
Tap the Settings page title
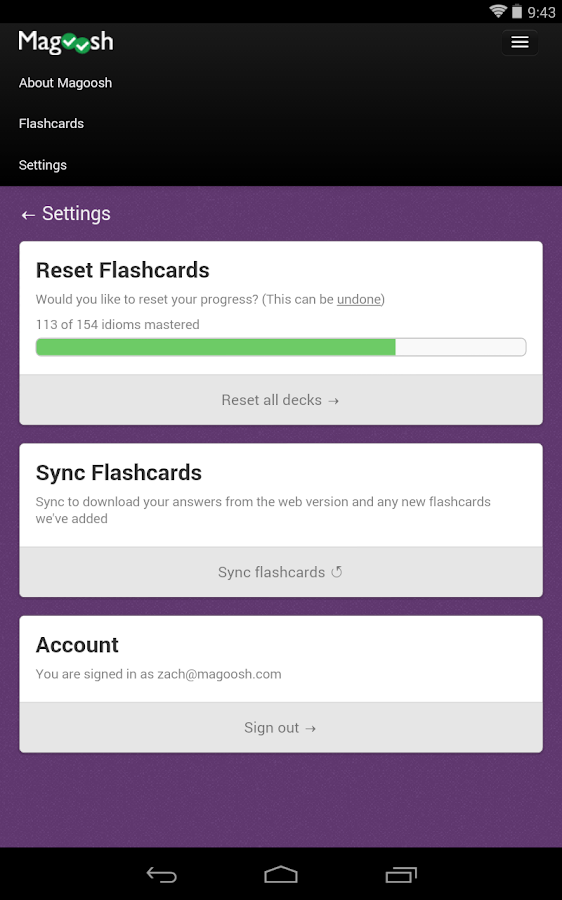(76, 214)
